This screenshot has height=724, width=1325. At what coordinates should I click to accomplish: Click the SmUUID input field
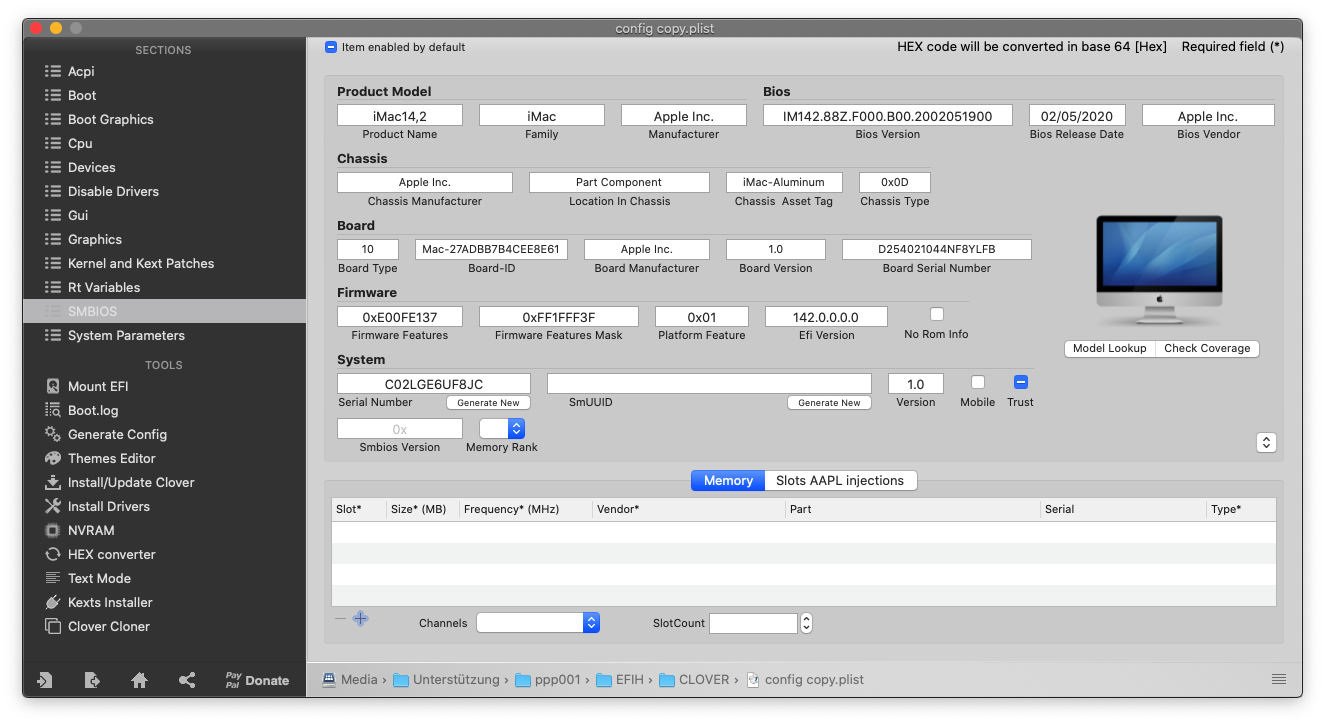click(x=709, y=384)
